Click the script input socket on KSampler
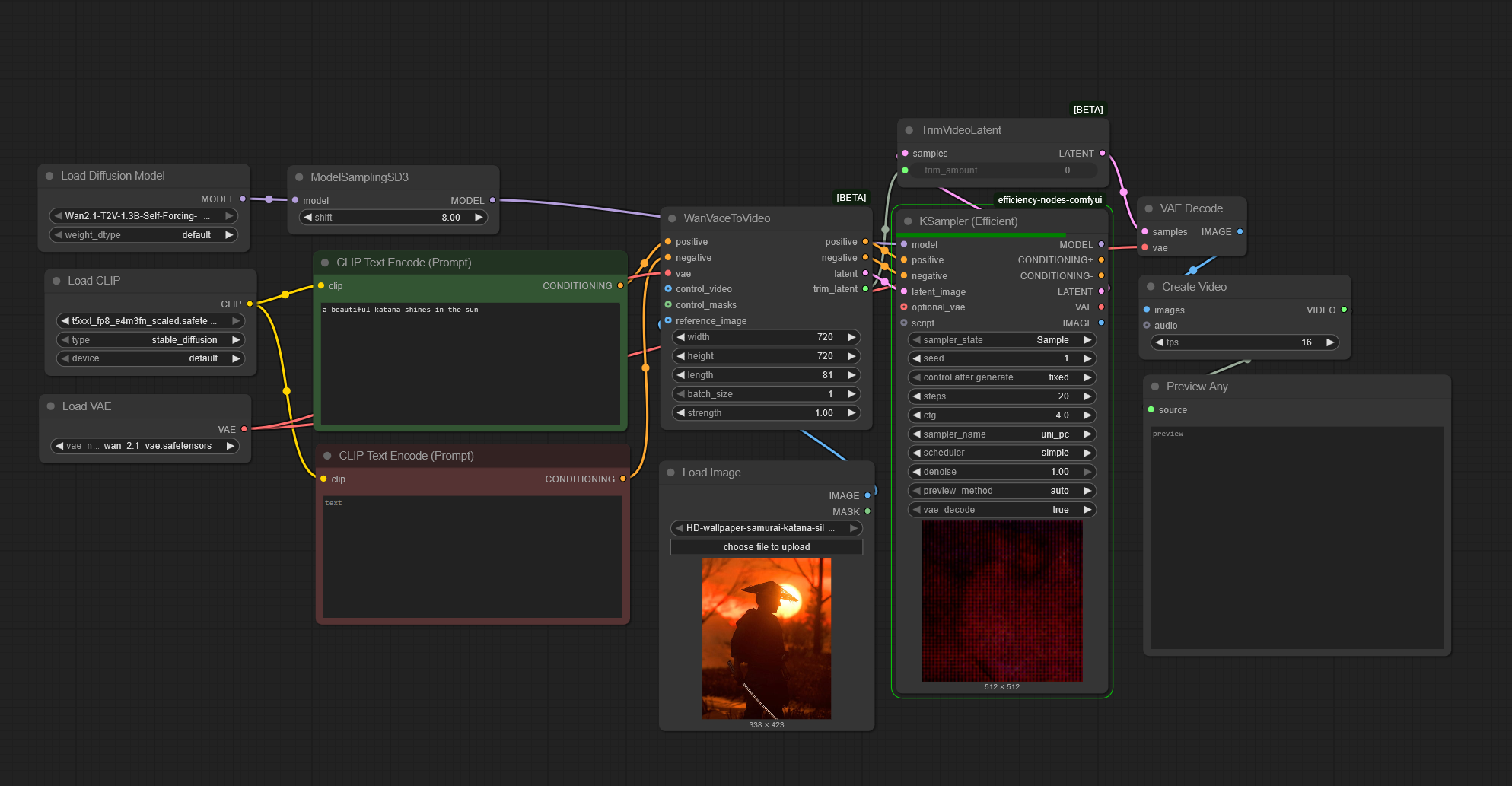The width and height of the screenshot is (1512, 786). click(x=904, y=323)
